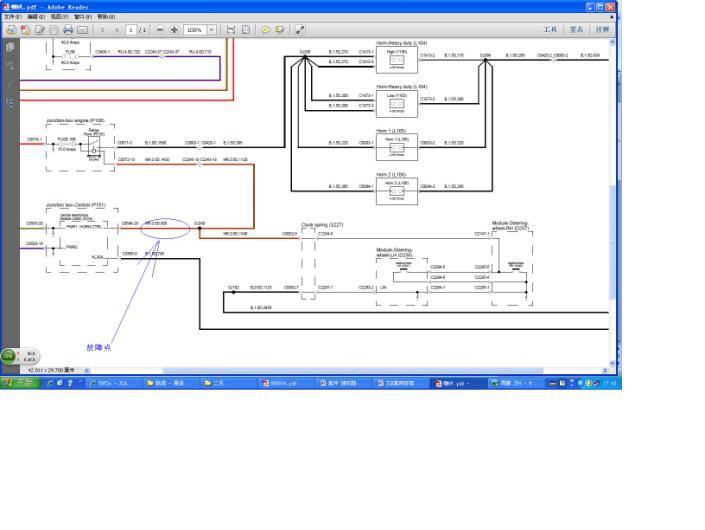Click the Horn 1 (L105) component box
Image resolution: width=705 pixels, height=530 pixels.
397,147
